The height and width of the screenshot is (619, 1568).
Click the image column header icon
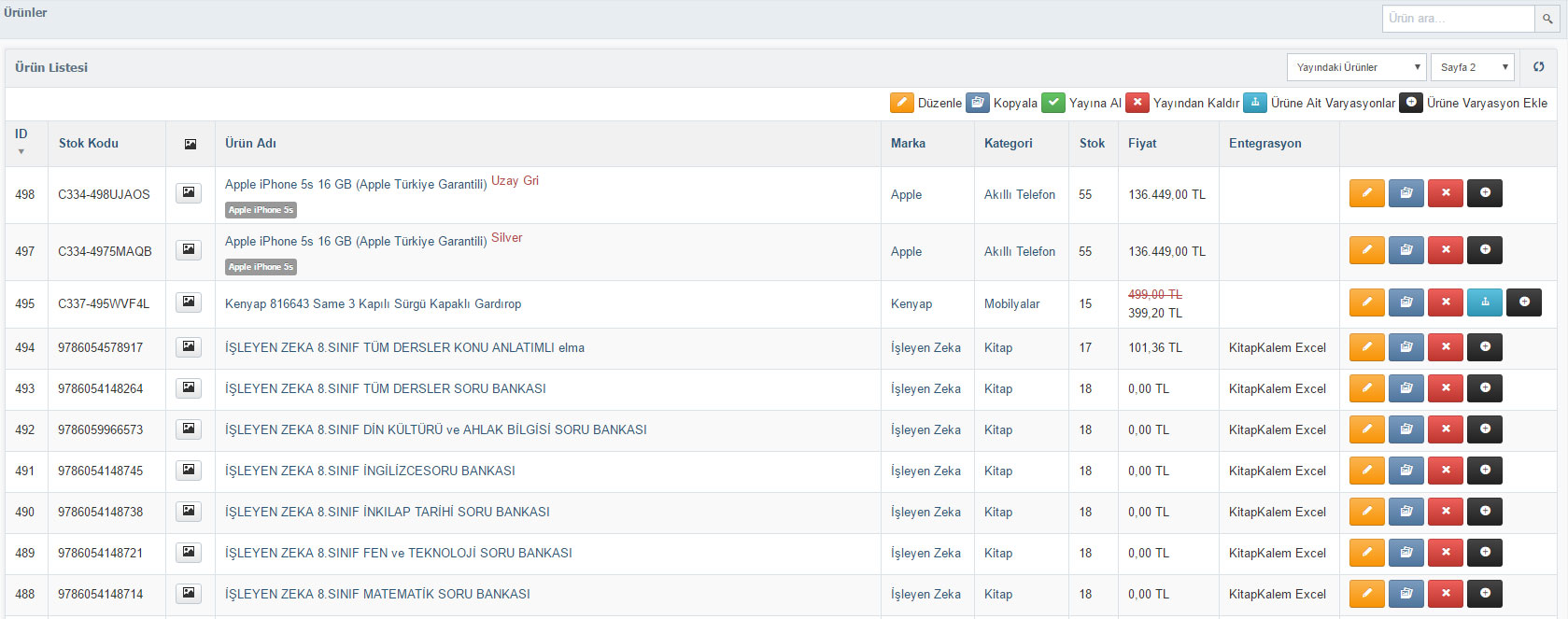coord(191,144)
